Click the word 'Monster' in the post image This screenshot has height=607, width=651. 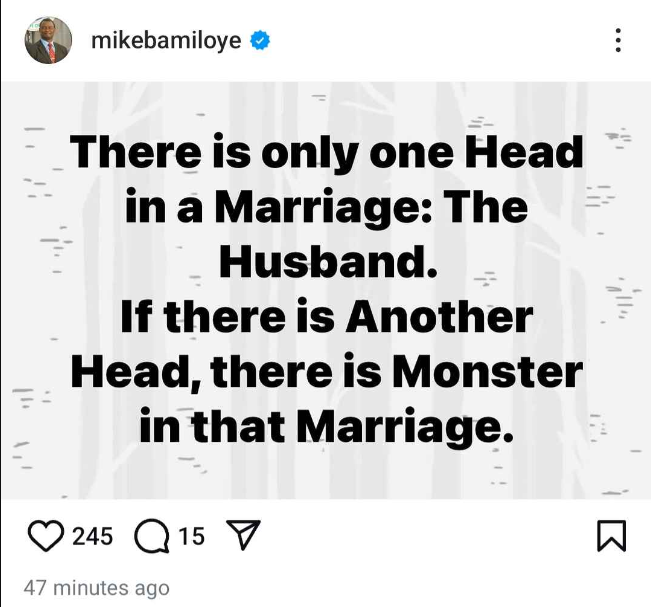pyautogui.click(x=487, y=372)
